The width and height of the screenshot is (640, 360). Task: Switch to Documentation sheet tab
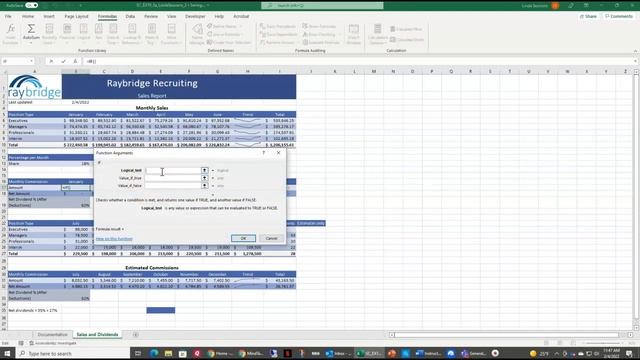coord(52,335)
